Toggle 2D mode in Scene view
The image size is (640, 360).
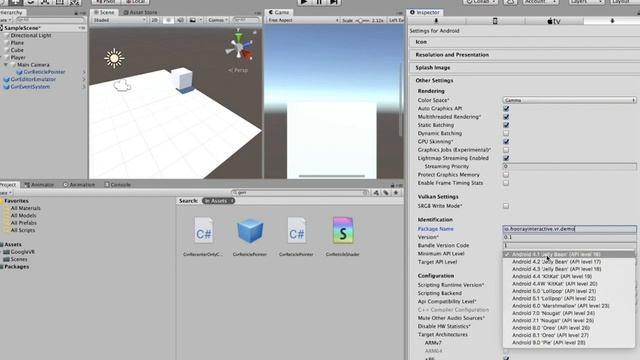154,20
